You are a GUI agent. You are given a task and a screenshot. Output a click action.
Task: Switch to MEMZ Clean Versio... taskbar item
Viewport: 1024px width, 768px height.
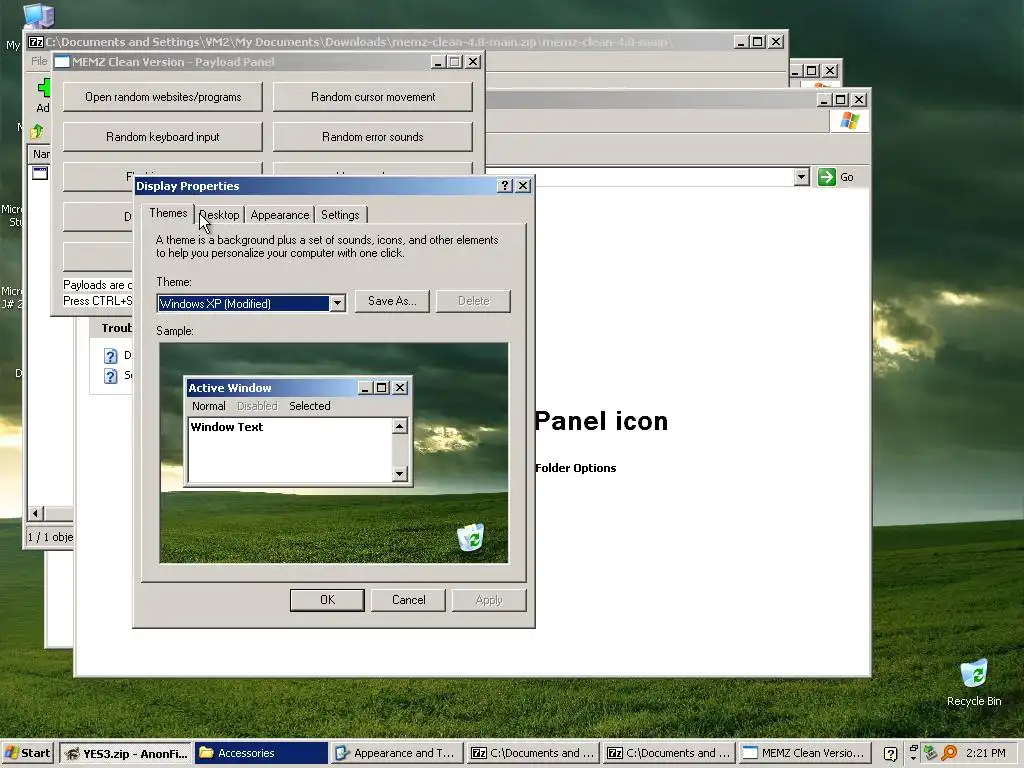[806, 753]
